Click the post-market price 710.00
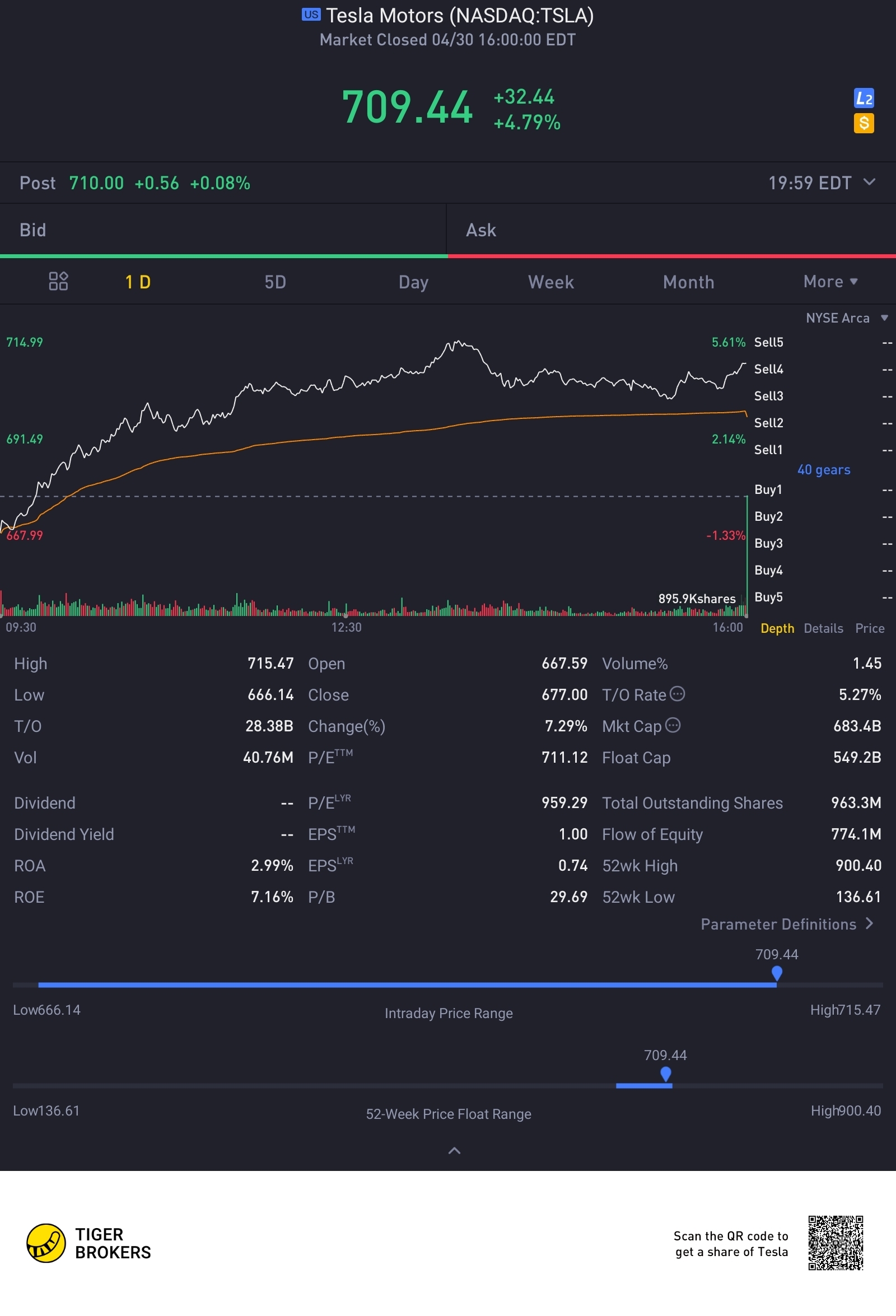 [96, 183]
